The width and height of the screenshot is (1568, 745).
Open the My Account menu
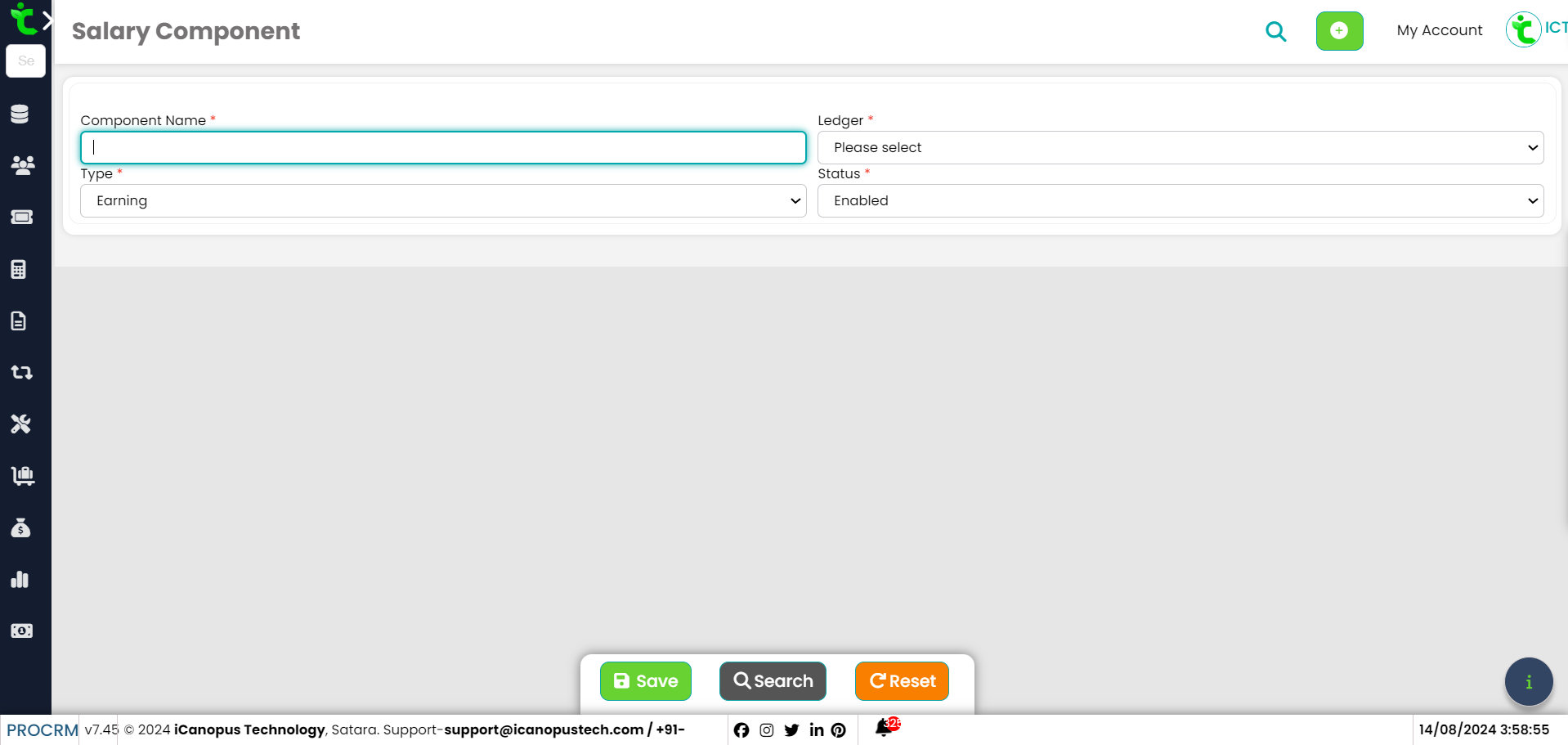click(1439, 30)
